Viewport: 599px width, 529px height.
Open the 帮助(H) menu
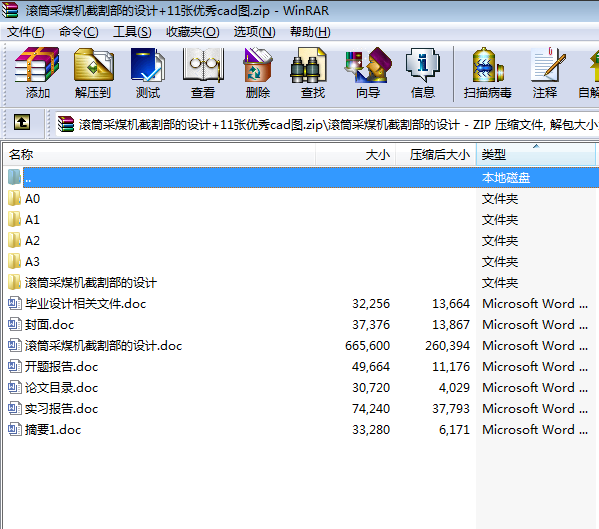(x=310, y=32)
